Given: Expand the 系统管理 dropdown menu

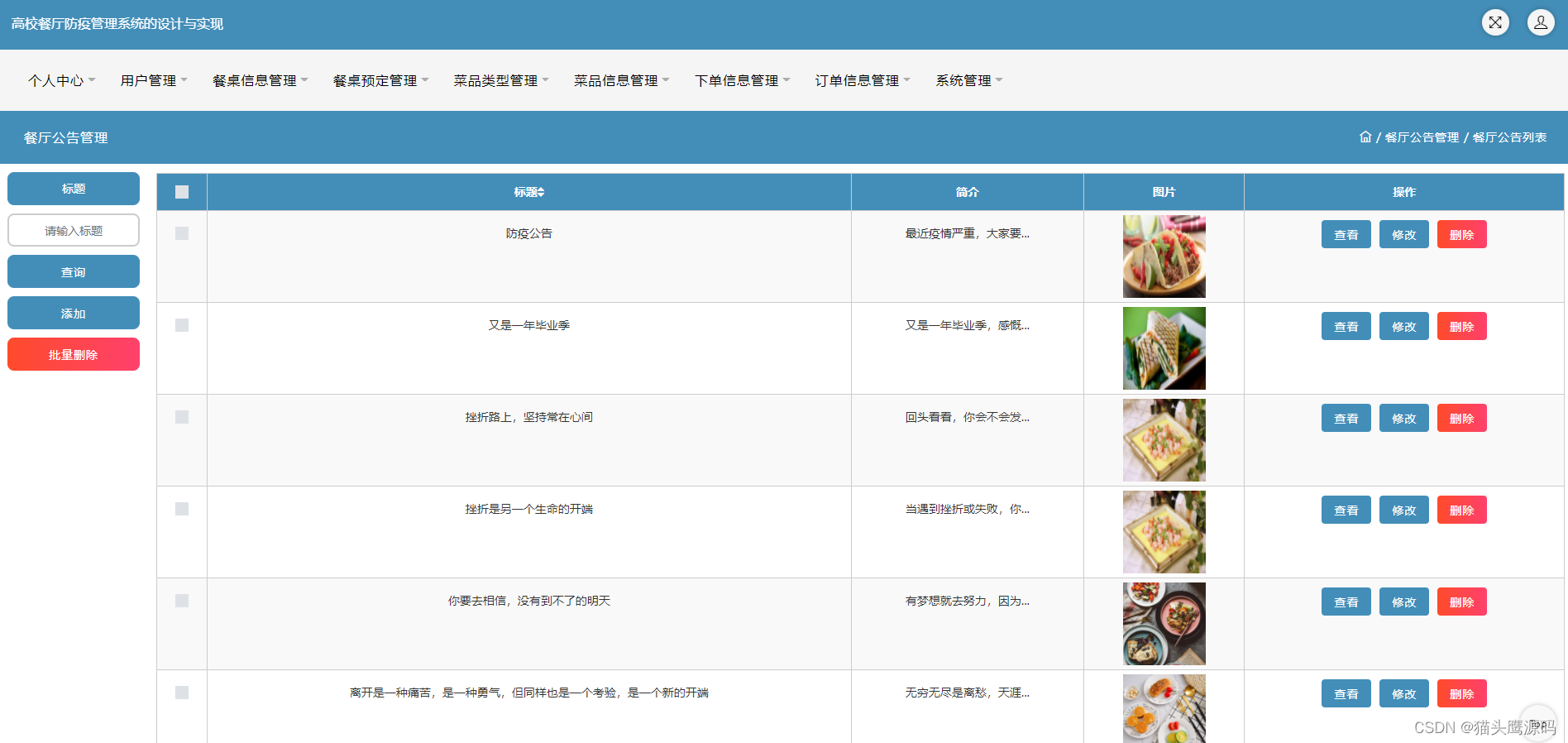Looking at the screenshot, I should [x=969, y=80].
